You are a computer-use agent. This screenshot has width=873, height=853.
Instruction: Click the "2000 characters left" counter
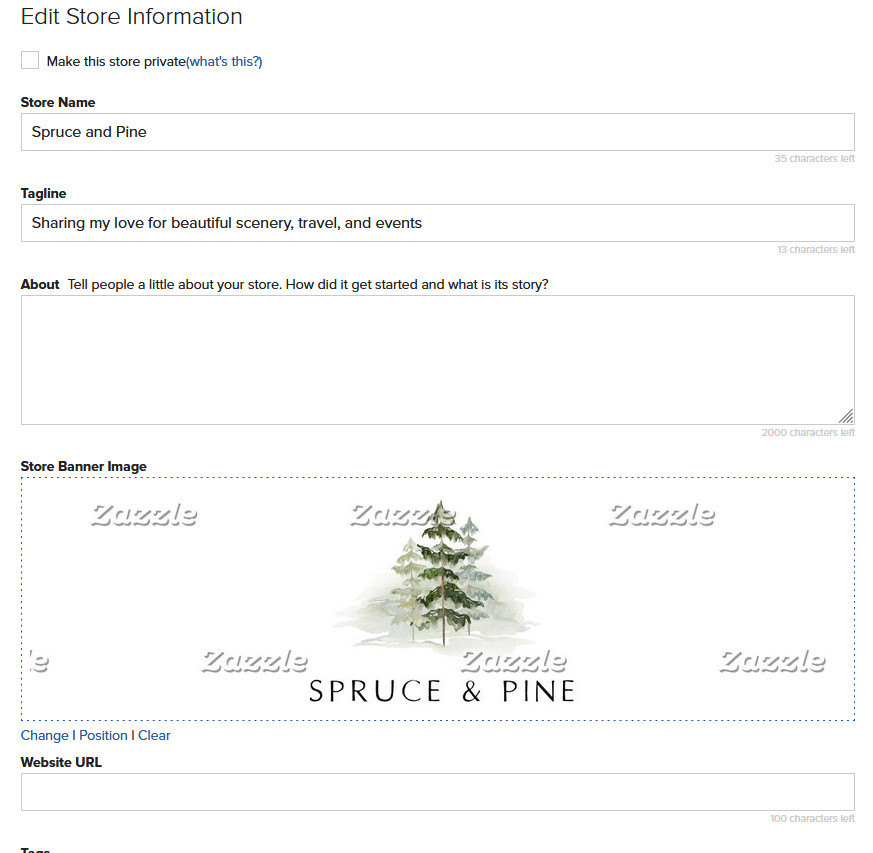[808, 433]
